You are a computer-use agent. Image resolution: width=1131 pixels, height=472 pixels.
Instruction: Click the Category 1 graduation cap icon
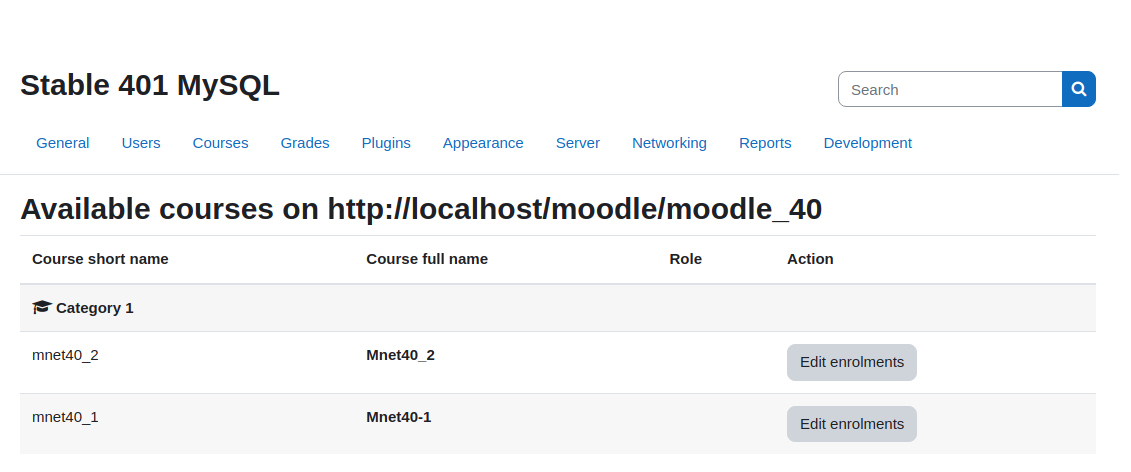(x=42, y=307)
